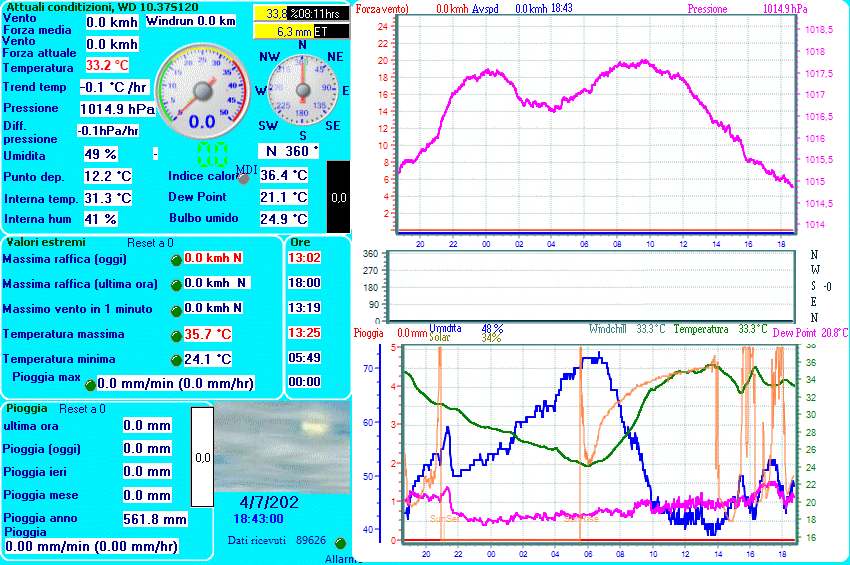Image resolution: width=850 pixels, height=565 pixels.
Task: Select the Temperatura value 33.2 °C
Action: coord(107,66)
